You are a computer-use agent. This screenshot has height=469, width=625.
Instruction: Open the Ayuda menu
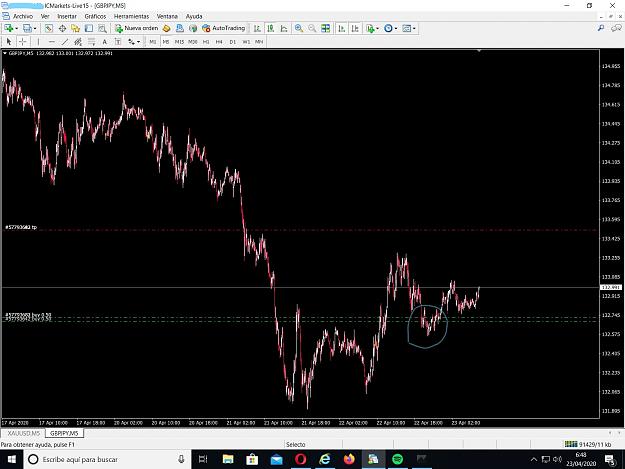[194, 16]
